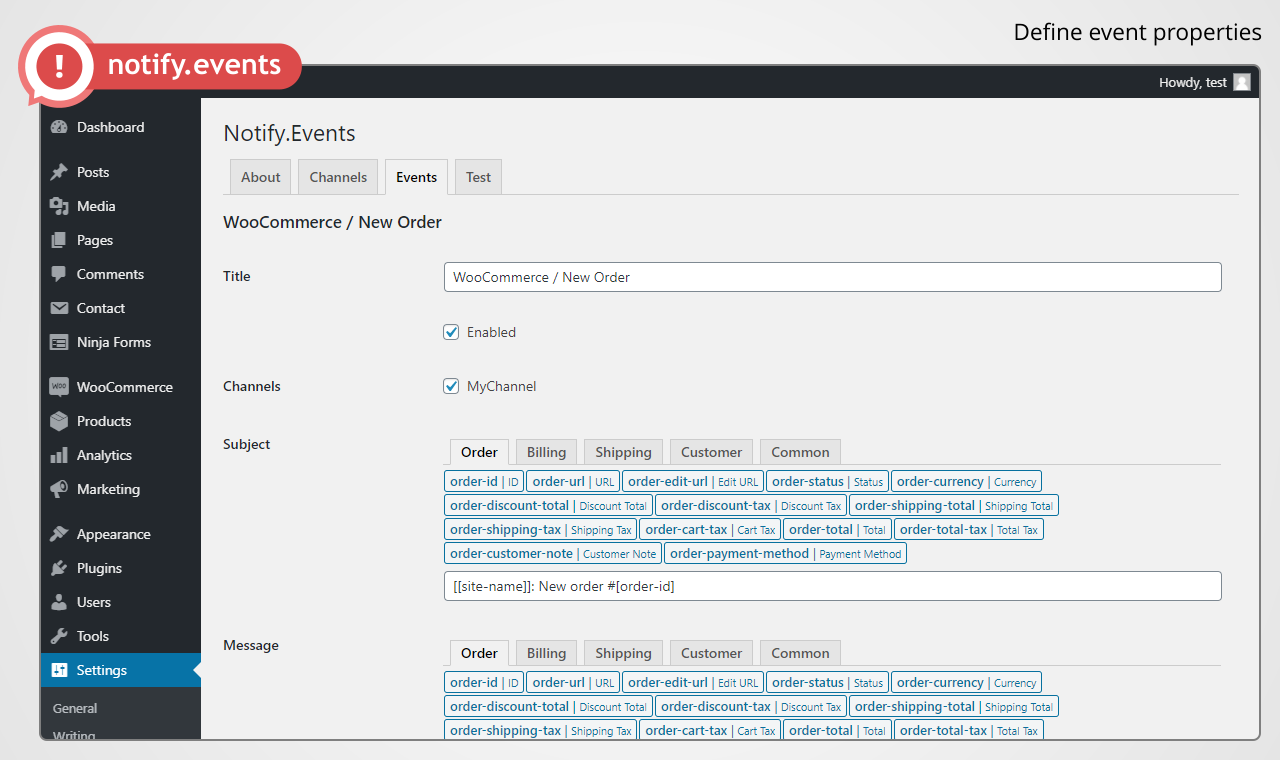Insert order-discount-total tag in Subject
This screenshot has height=760, width=1280.
pyautogui.click(x=548, y=506)
